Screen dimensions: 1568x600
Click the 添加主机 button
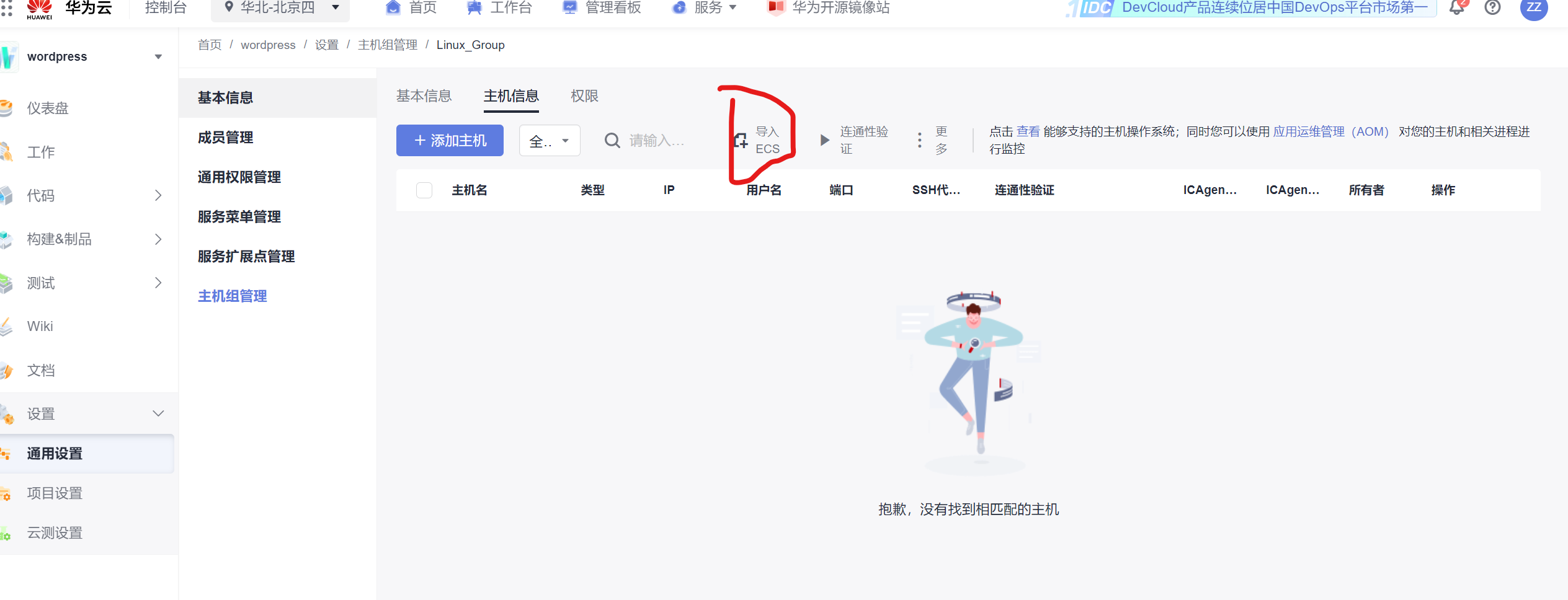coord(450,141)
